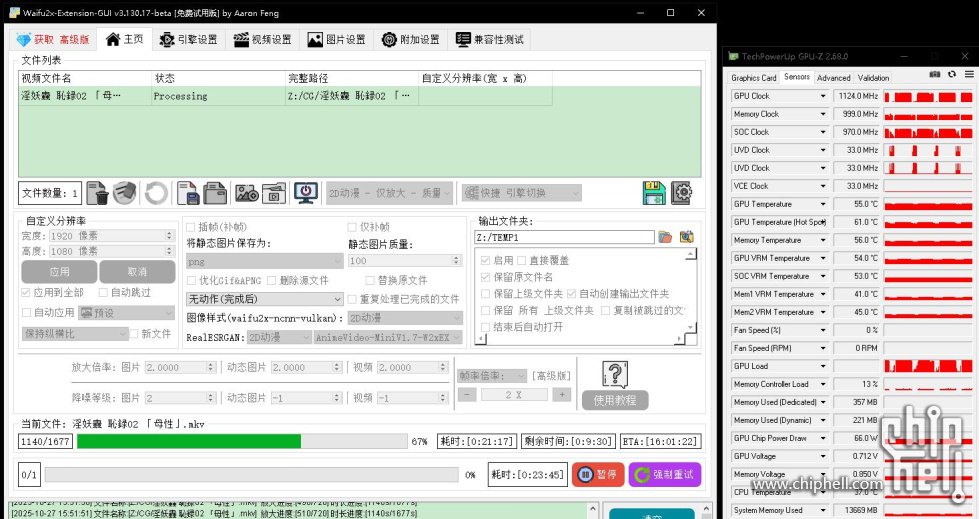Image resolution: width=979 pixels, height=519 pixels.
Task: Open the GPU-Z hamburger menu
Action: click(x=968, y=75)
